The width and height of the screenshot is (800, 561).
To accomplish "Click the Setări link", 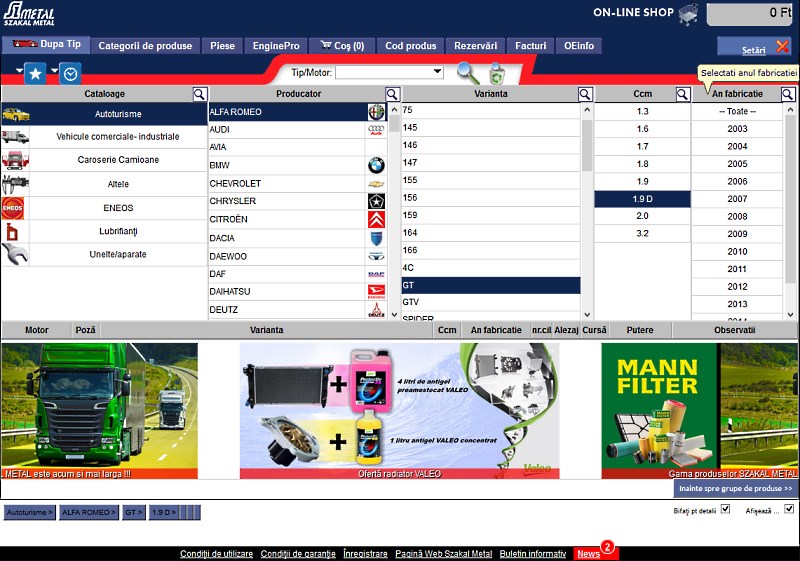I will pos(754,50).
